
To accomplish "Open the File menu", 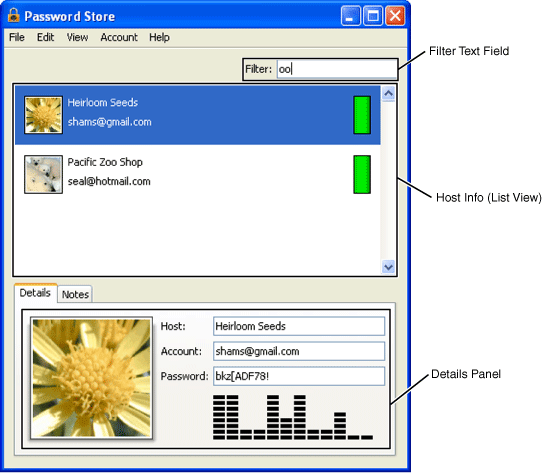I will 17,37.
